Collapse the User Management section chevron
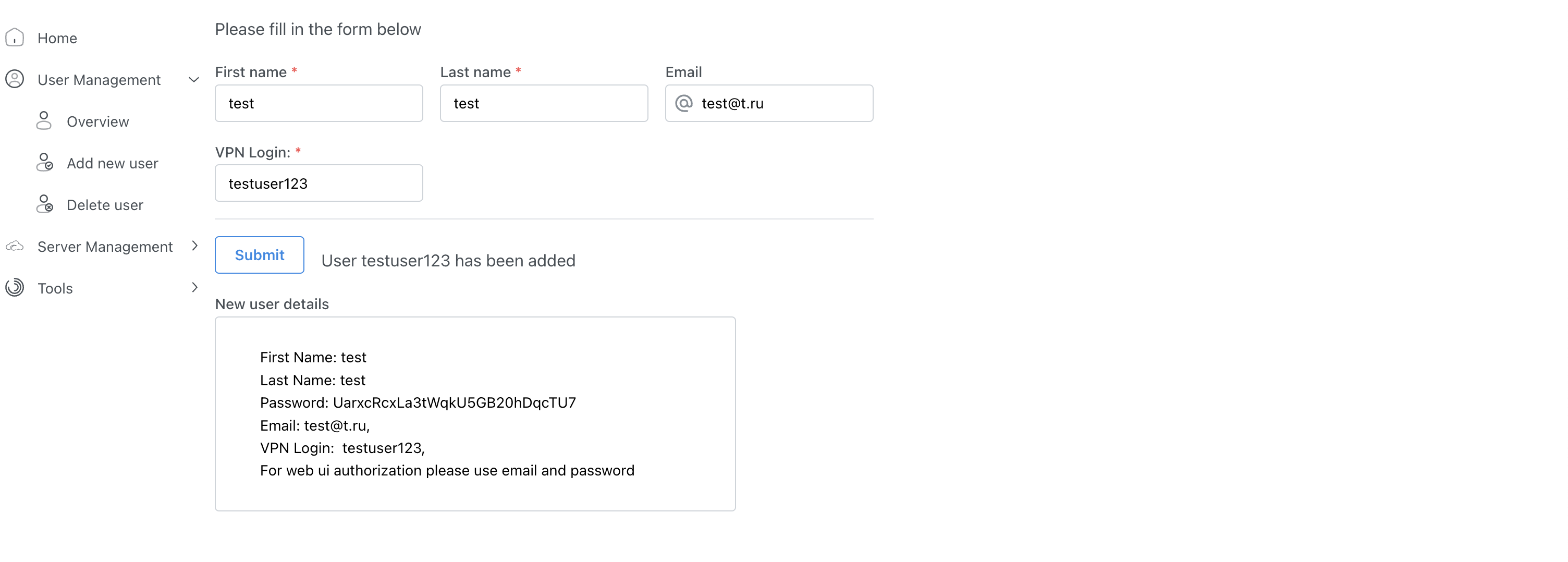The image size is (1568, 562). click(x=194, y=80)
